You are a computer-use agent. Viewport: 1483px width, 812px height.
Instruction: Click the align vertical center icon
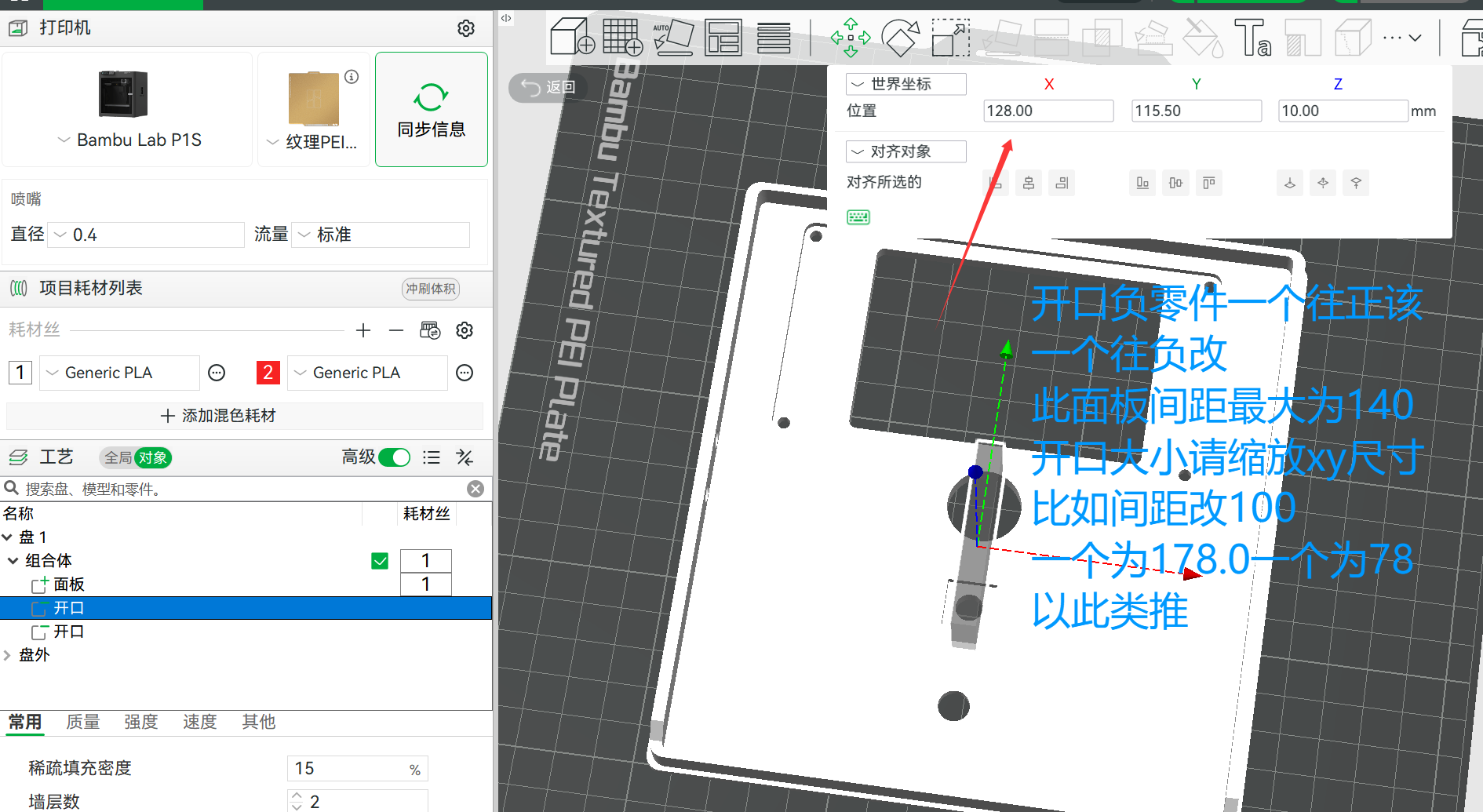(x=1175, y=183)
